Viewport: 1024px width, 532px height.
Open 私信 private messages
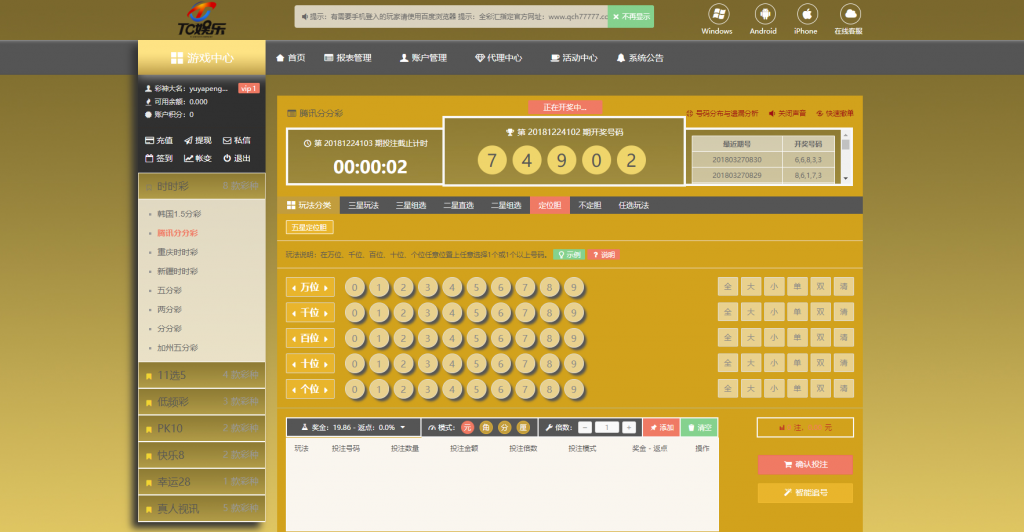click(x=236, y=140)
